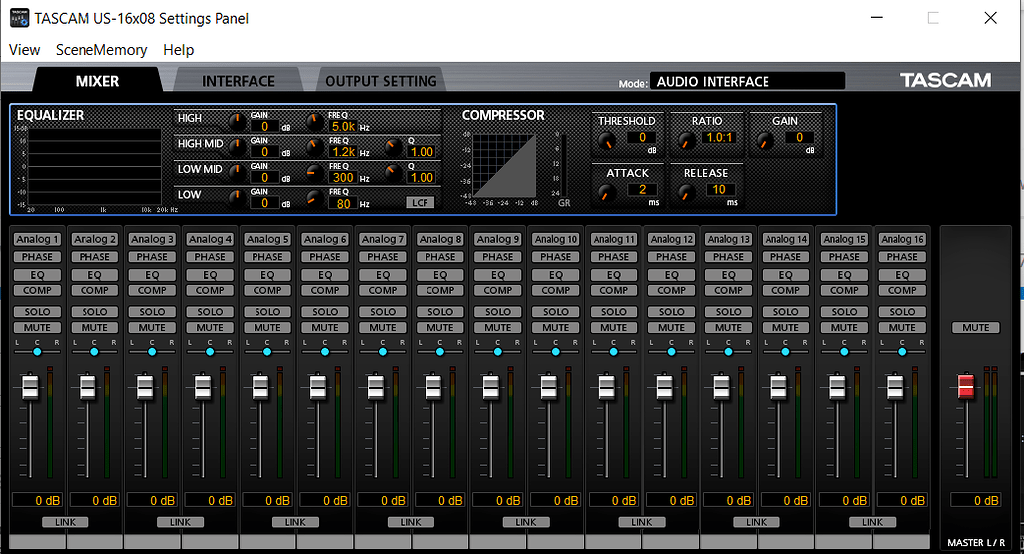Click the Analog 11 volume fader
The height and width of the screenshot is (554, 1024).
point(606,387)
